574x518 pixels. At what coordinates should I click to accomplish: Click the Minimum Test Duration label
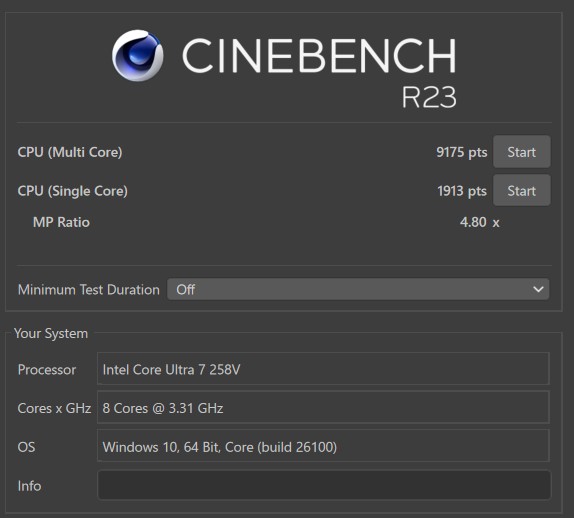point(89,290)
